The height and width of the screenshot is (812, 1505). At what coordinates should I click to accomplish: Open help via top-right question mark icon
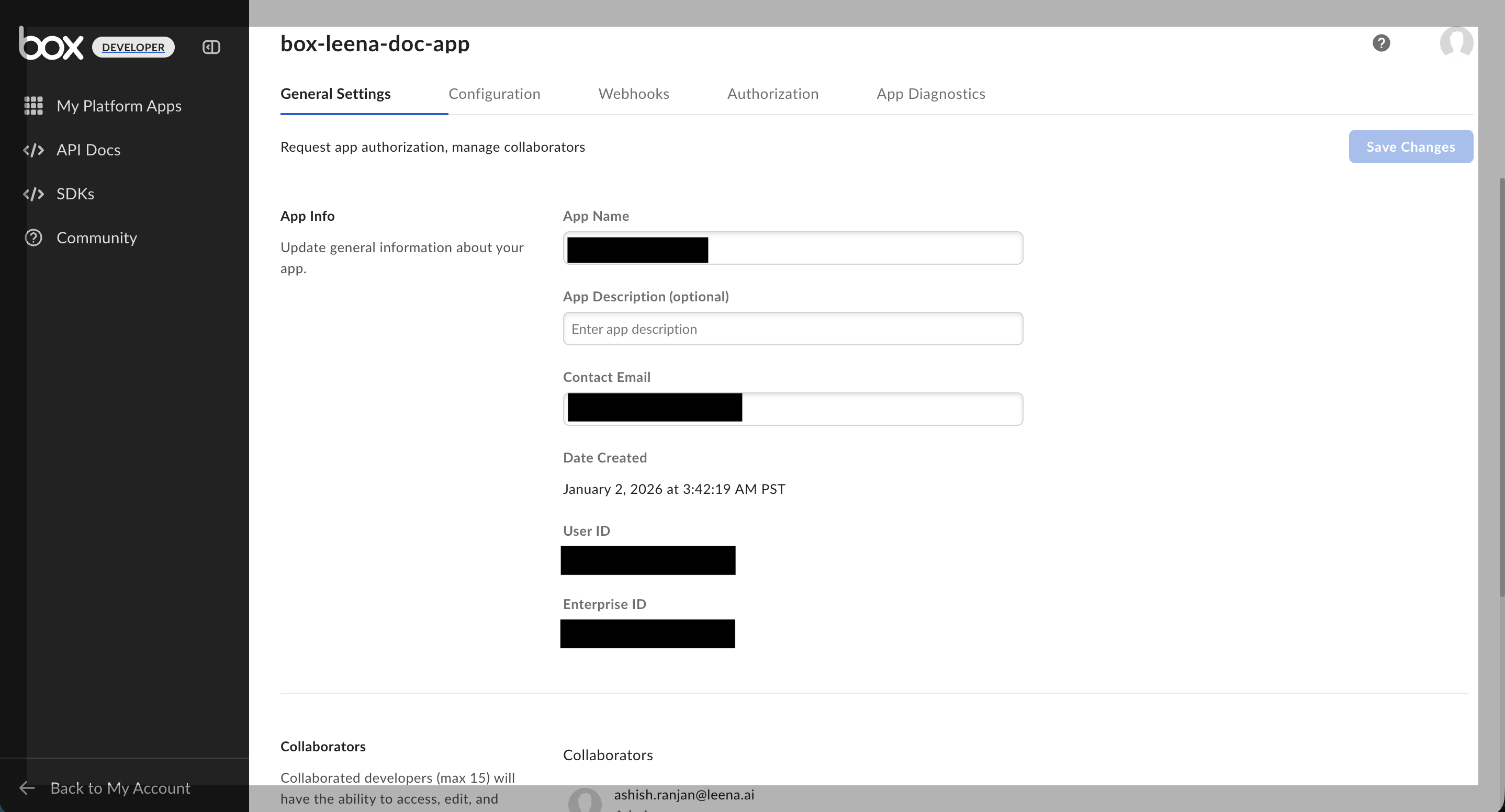click(x=1380, y=43)
